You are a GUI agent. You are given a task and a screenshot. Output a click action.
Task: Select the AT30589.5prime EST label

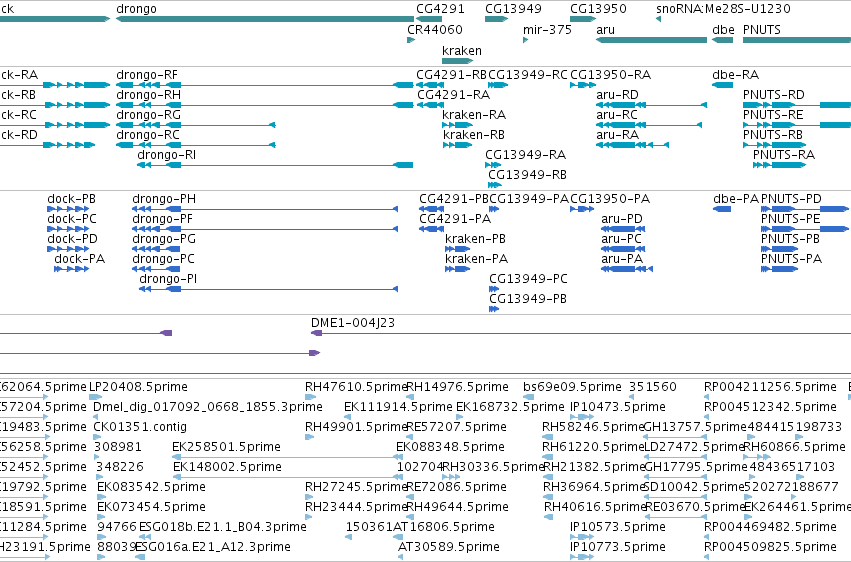(449, 547)
